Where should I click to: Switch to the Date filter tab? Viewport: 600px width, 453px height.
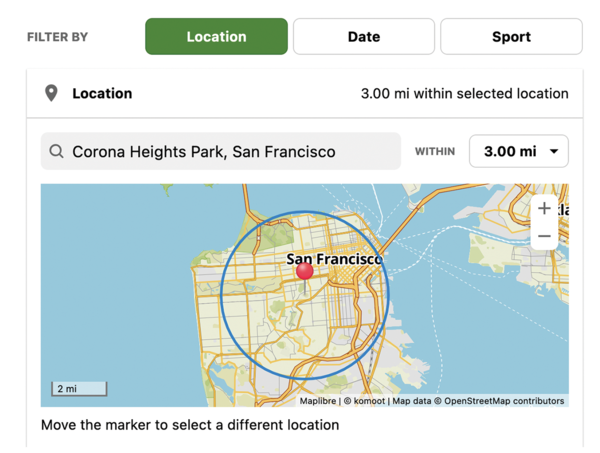coord(363,37)
